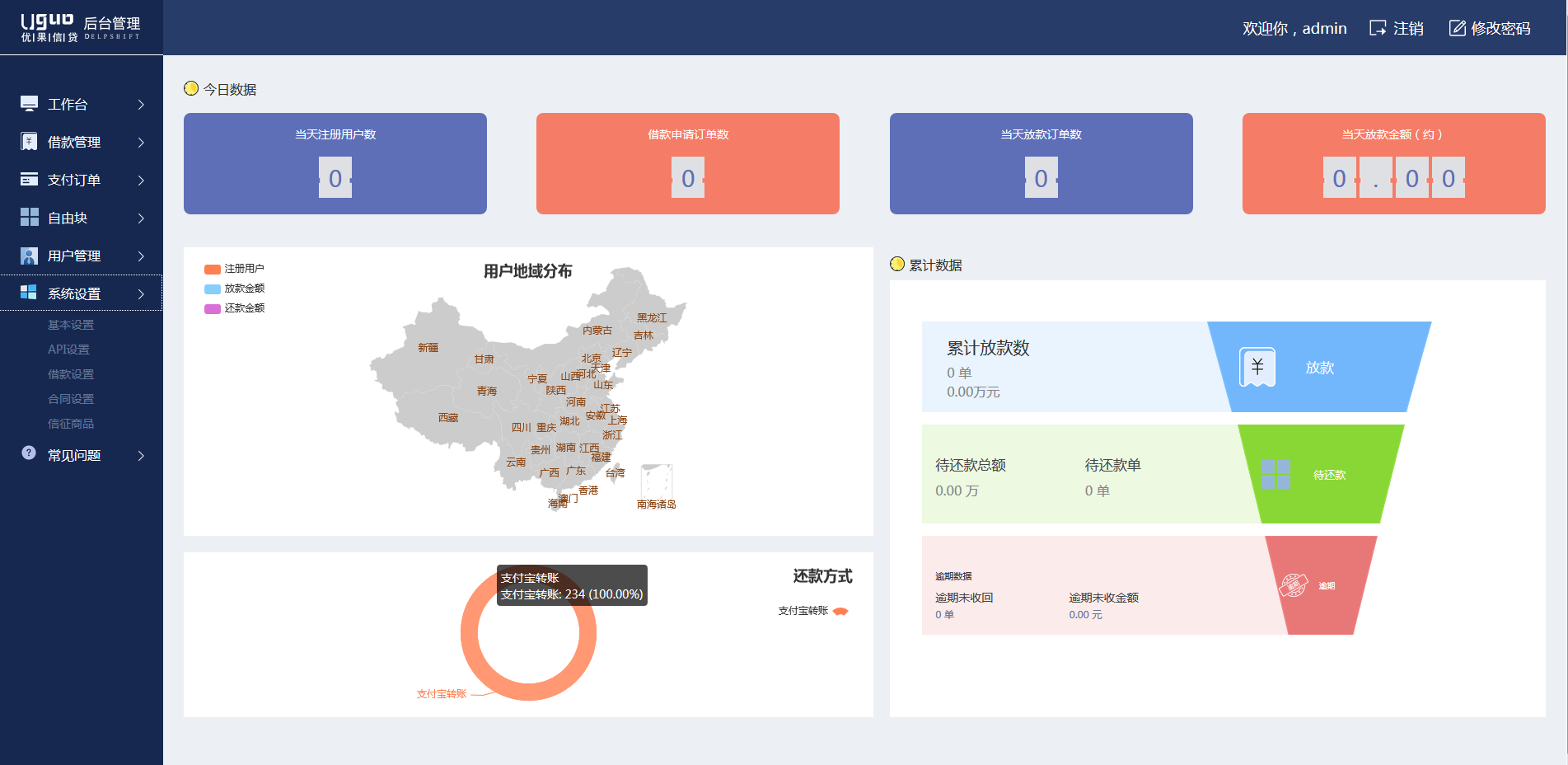Image resolution: width=1568 pixels, height=765 pixels.
Task: Click the 信征商品 link
Action: pos(71,423)
